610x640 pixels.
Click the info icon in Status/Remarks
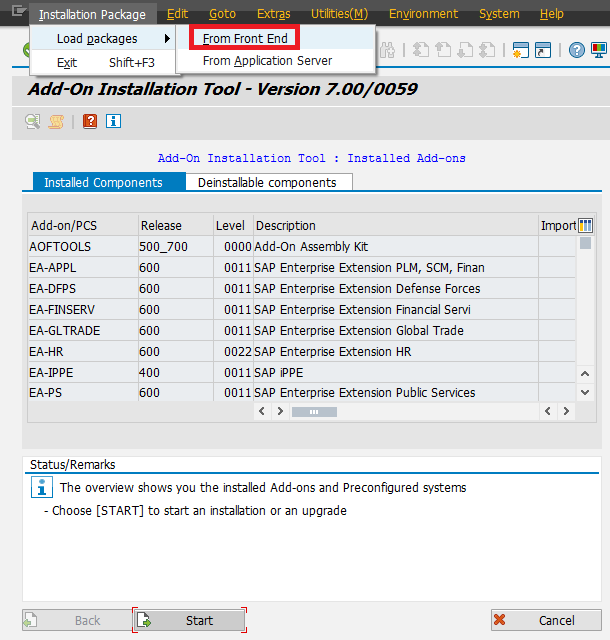pos(41,487)
